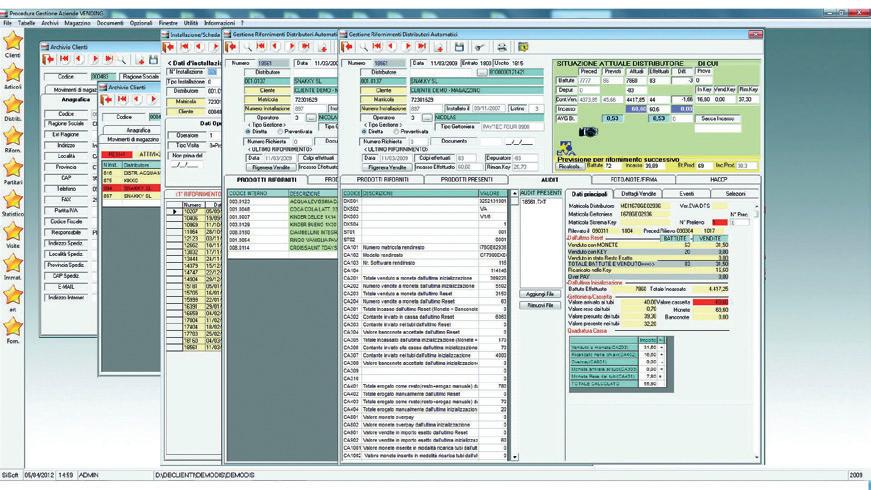Open Operatore lookup button in rear Gestione window
This screenshot has height=490, width=871.
[x=311, y=118]
